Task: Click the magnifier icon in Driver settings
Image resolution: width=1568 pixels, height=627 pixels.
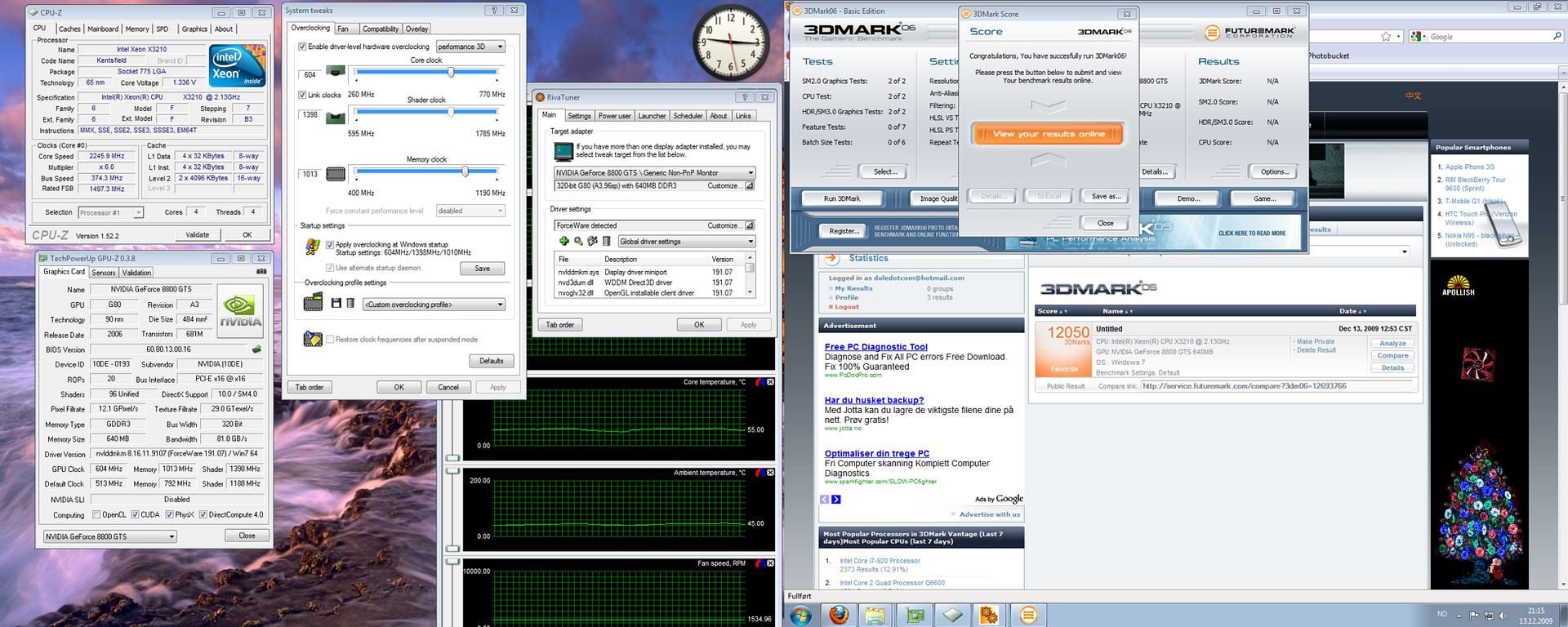Action: [x=578, y=241]
